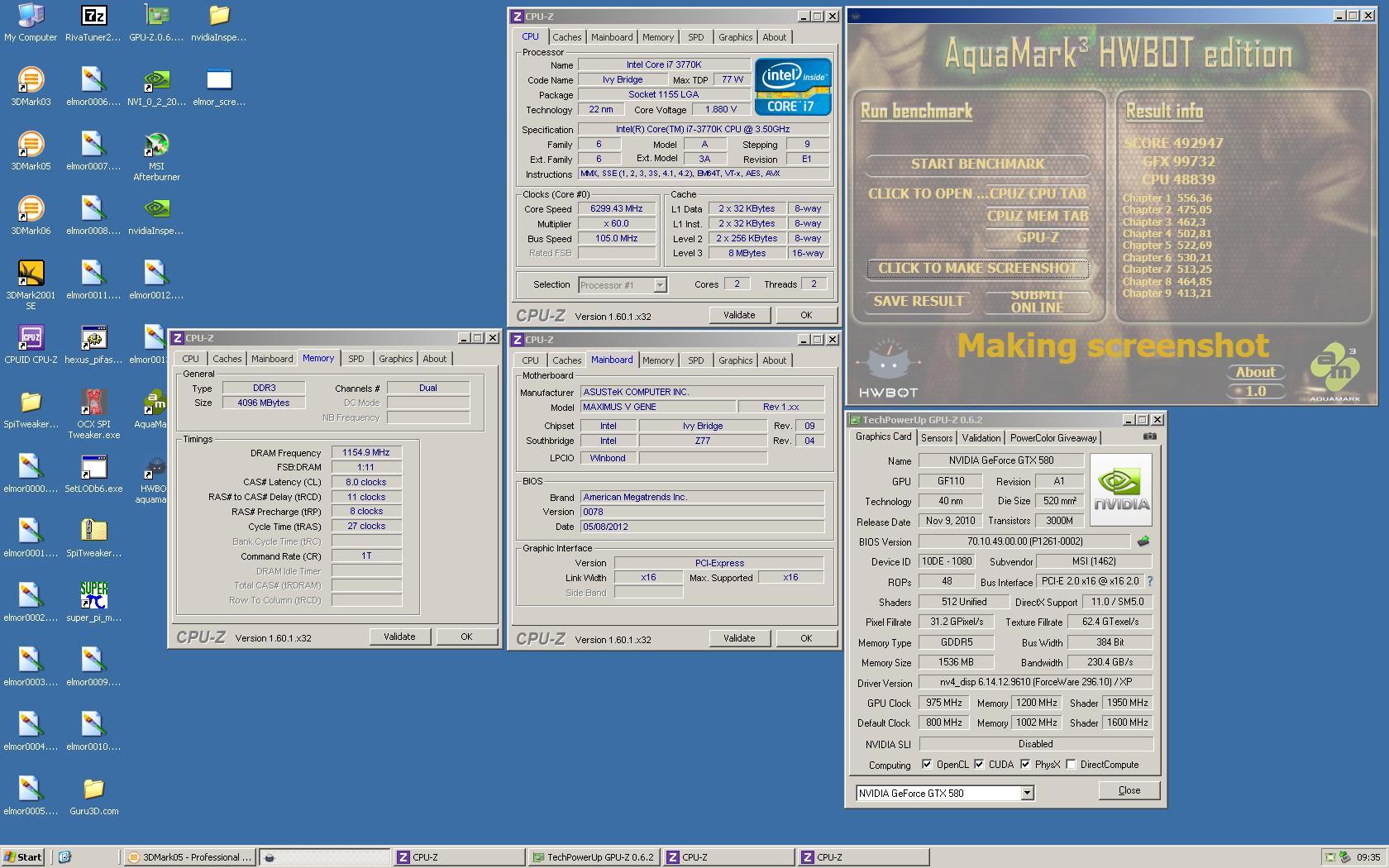
Task: Open elmor0006 image file icon
Action: coord(93,87)
